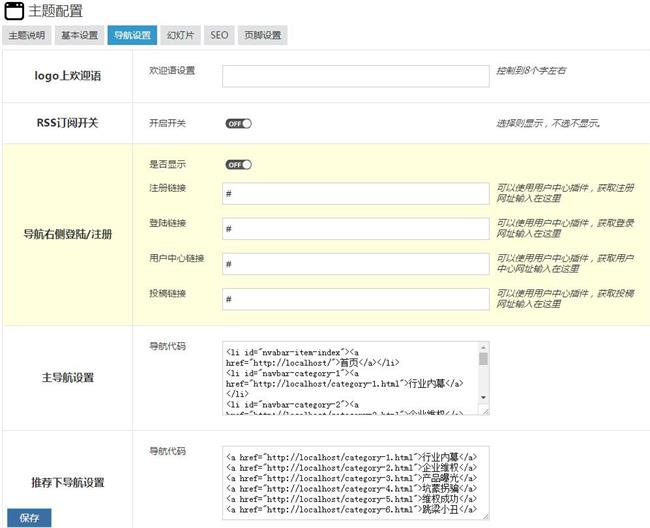Viewport: 650px width, 528px height.
Task: Click the 选择则显示，不选不显示 hint text
Action: 548,123
